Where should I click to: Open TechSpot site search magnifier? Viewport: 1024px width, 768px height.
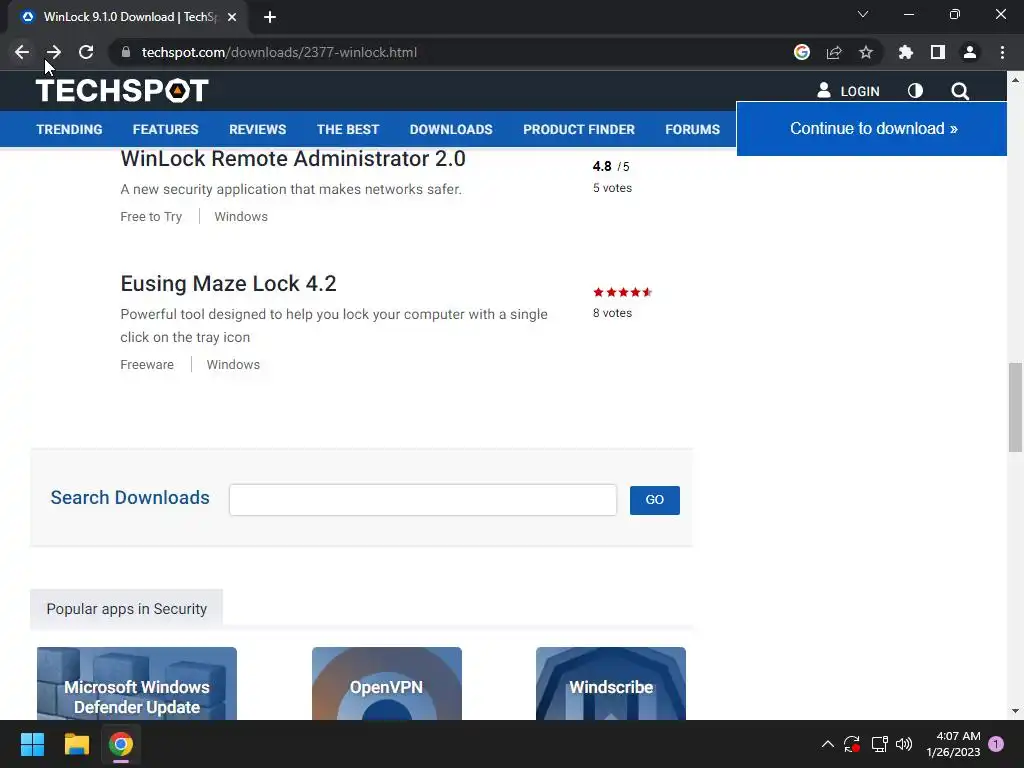click(960, 91)
